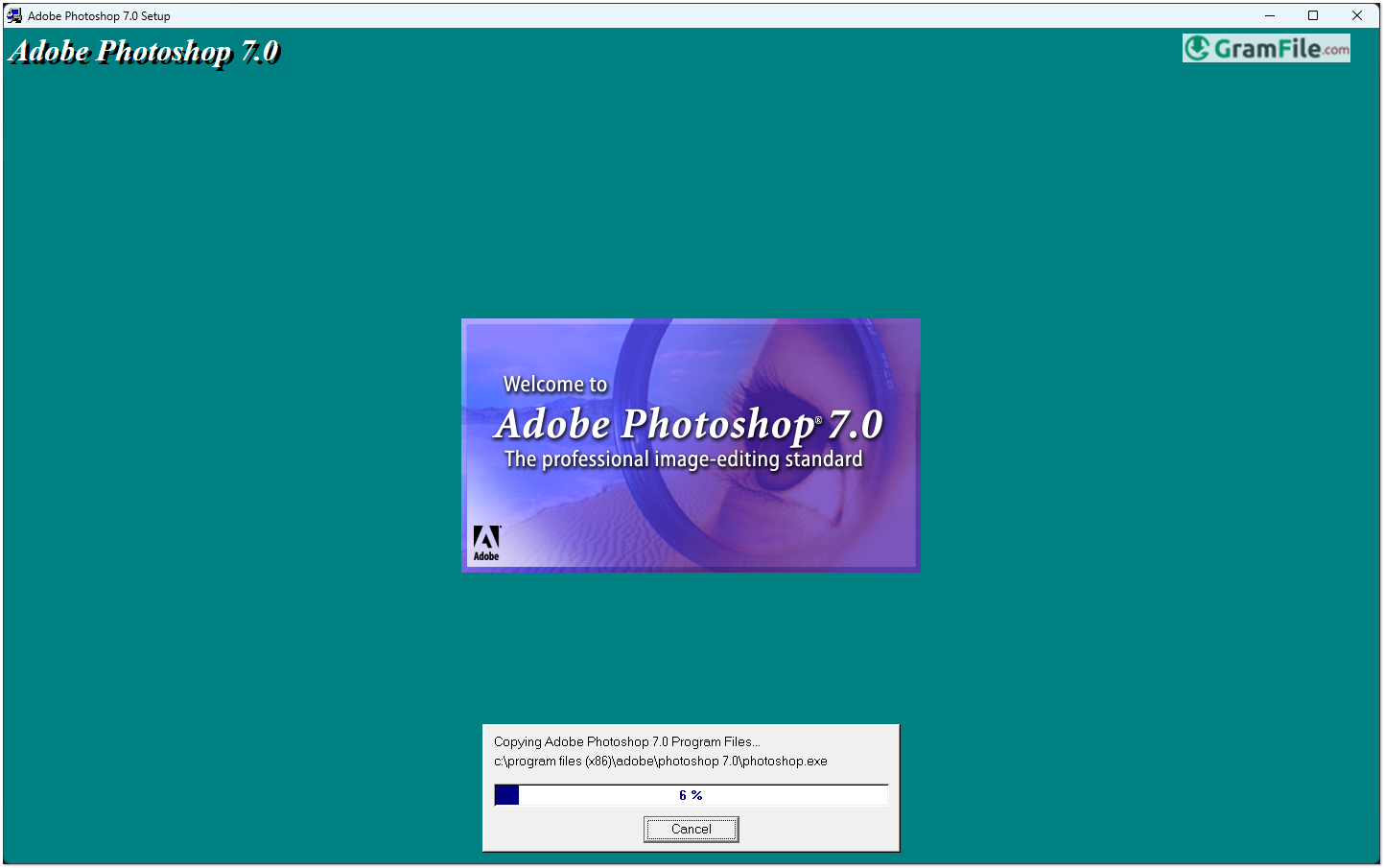
Task: Click the 'Adobe Photoshop 7.0' heading text
Action: tap(144, 51)
